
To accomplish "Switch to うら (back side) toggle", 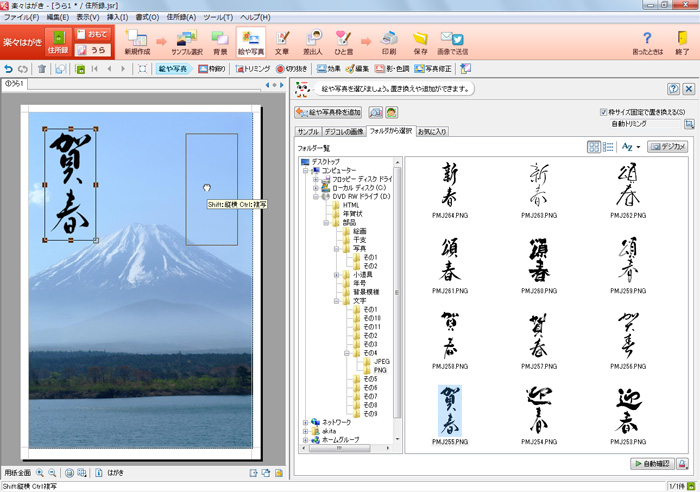I will [x=92, y=50].
